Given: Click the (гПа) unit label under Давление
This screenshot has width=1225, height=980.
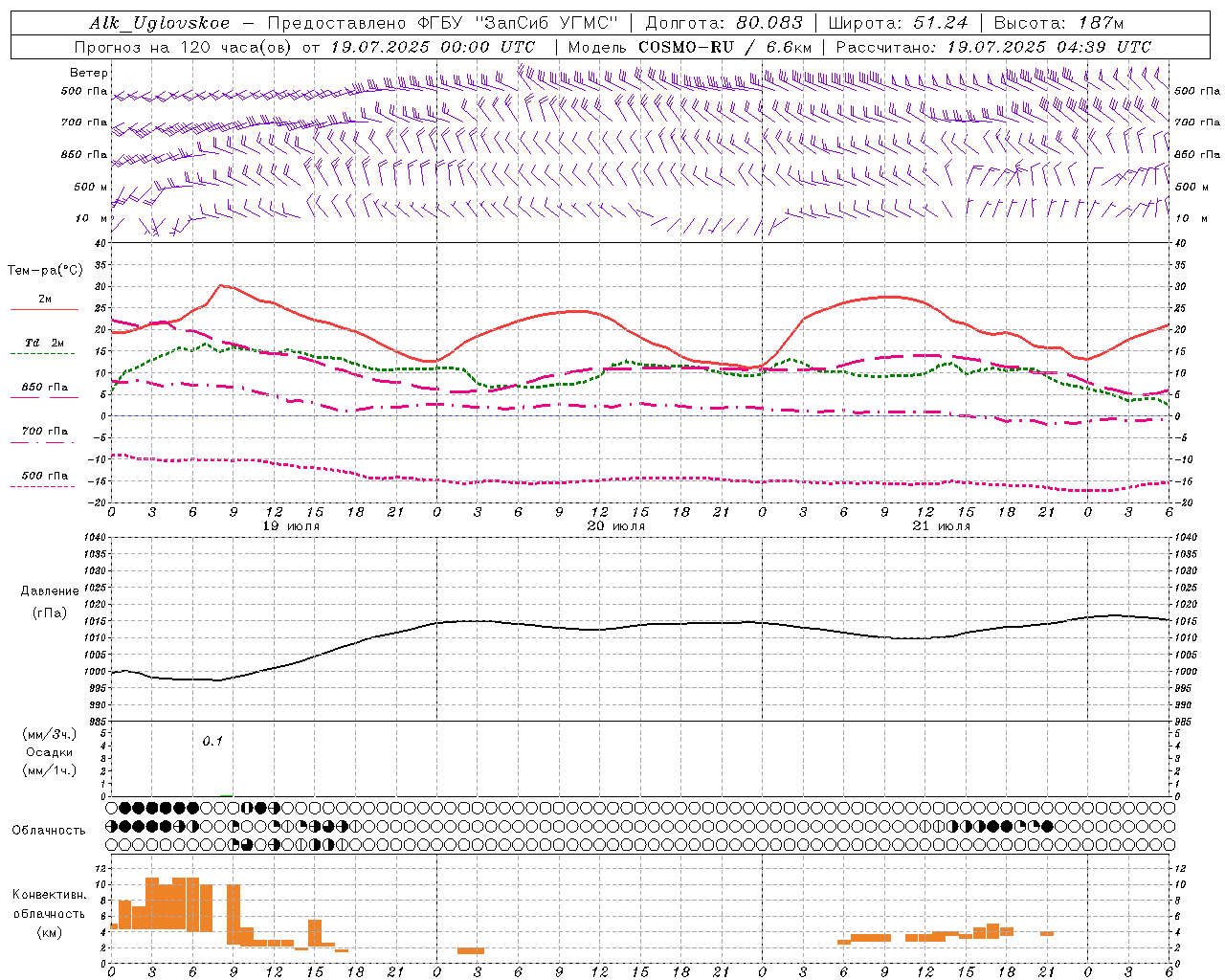Looking at the screenshot, I should [x=50, y=613].
